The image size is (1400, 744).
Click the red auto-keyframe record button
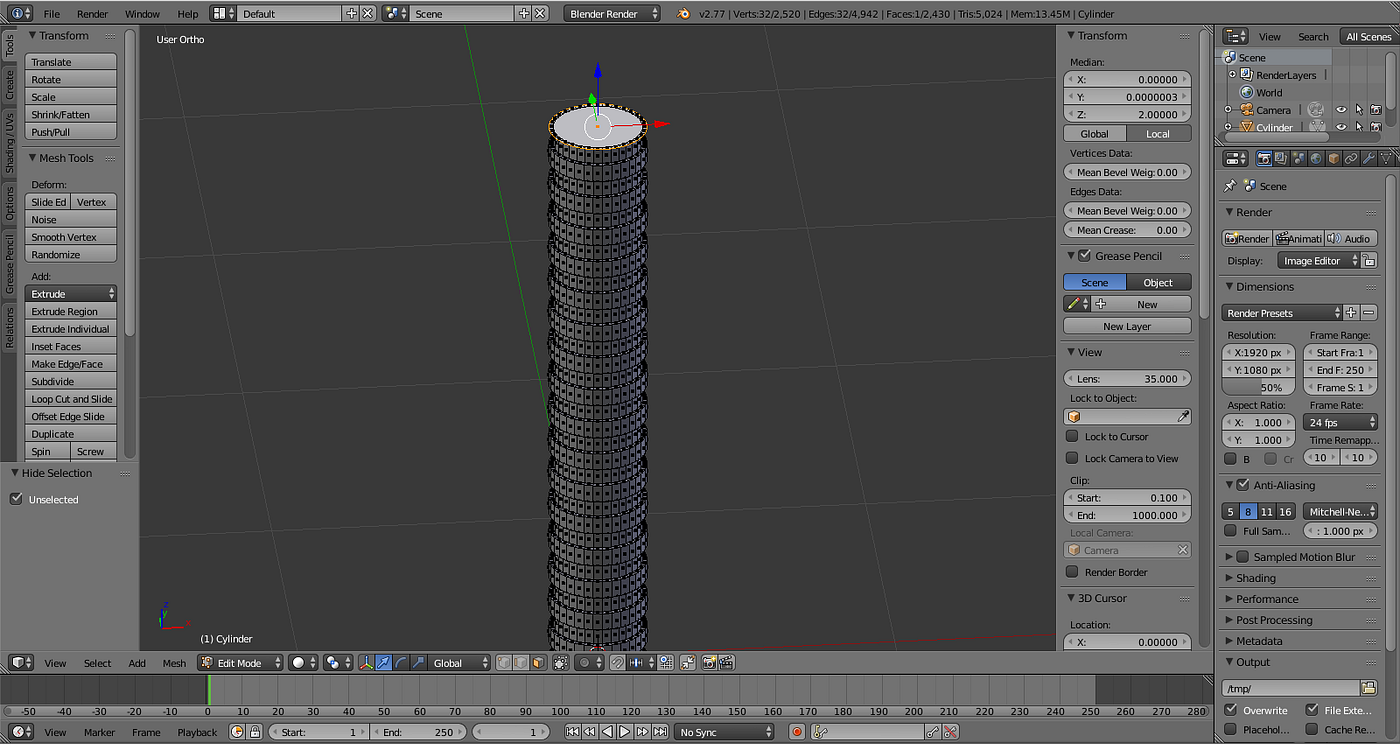[x=797, y=732]
